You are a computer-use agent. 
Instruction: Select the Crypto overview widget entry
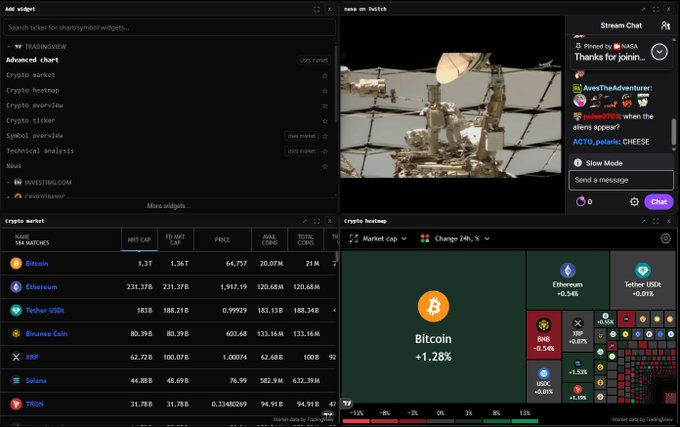tap(35, 106)
